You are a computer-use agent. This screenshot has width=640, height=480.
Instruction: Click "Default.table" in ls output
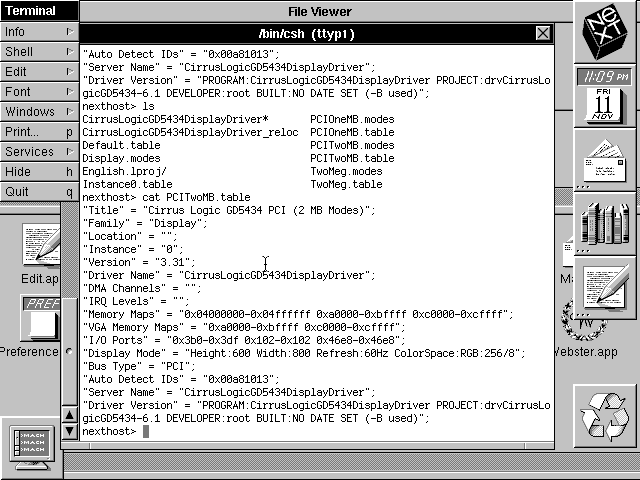coord(122,145)
